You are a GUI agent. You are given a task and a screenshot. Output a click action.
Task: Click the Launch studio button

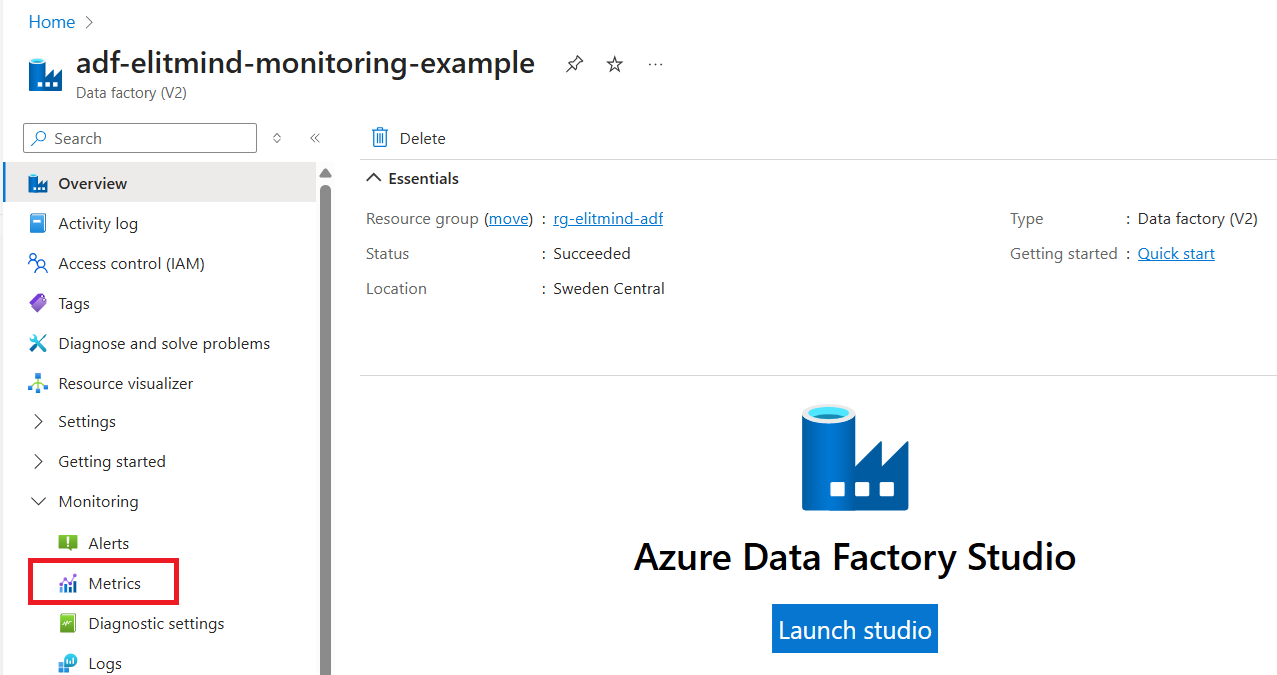tap(855, 629)
